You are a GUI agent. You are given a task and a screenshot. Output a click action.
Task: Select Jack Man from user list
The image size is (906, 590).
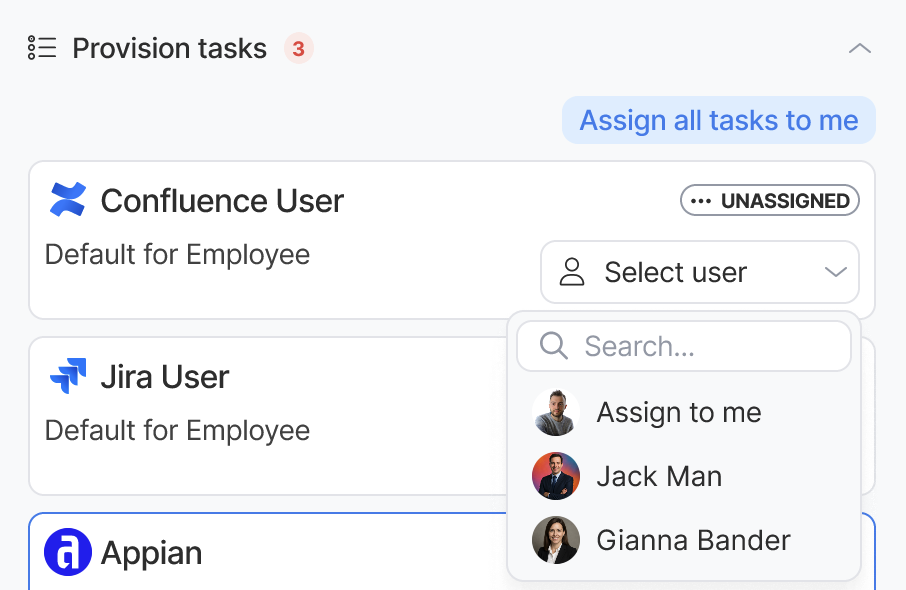click(x=659, y=476)
